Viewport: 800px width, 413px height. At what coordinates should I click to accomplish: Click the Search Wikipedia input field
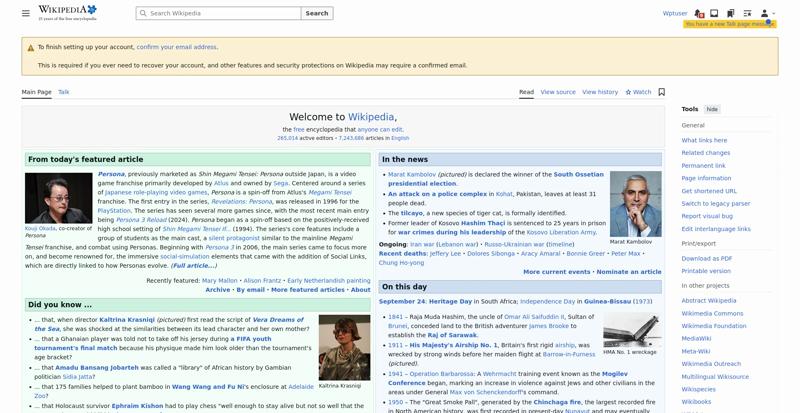coord(218,13)
